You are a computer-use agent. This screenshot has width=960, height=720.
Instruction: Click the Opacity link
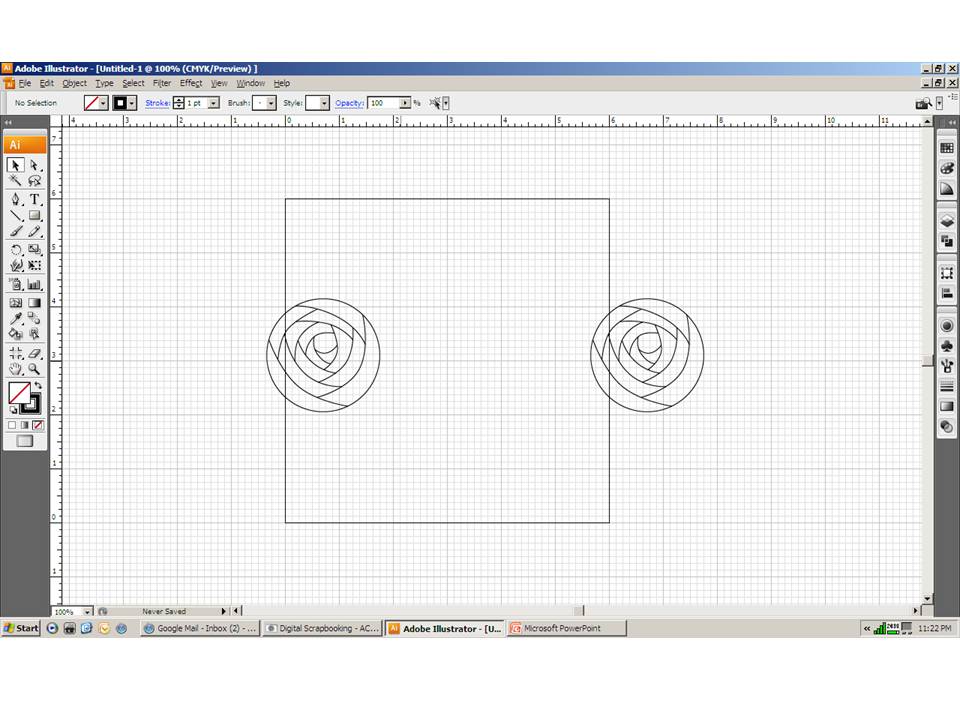coord(349,103)
